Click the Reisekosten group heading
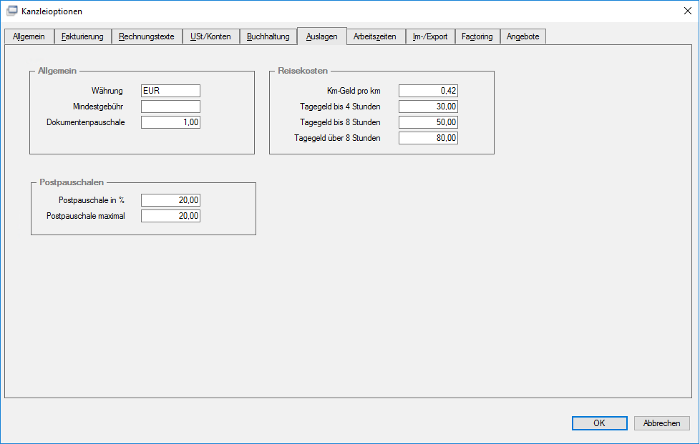 point(303,71)
